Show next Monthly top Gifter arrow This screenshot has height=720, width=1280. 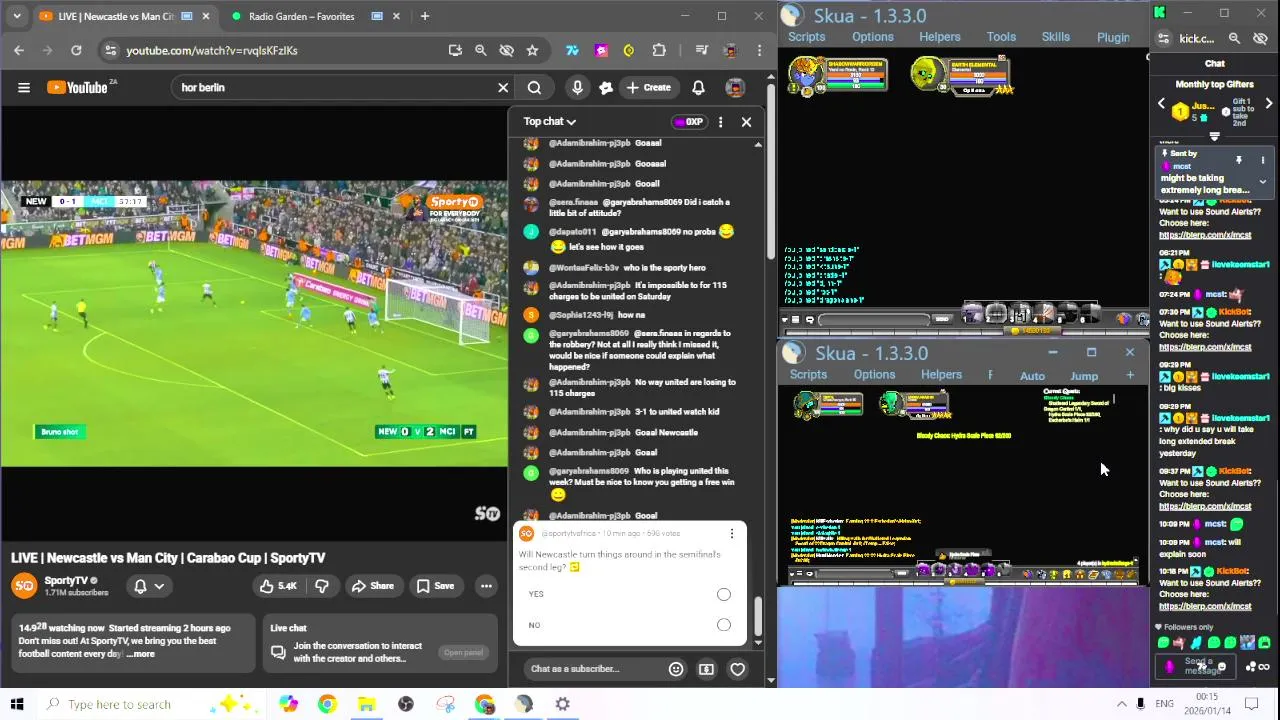click(1268, 104)
